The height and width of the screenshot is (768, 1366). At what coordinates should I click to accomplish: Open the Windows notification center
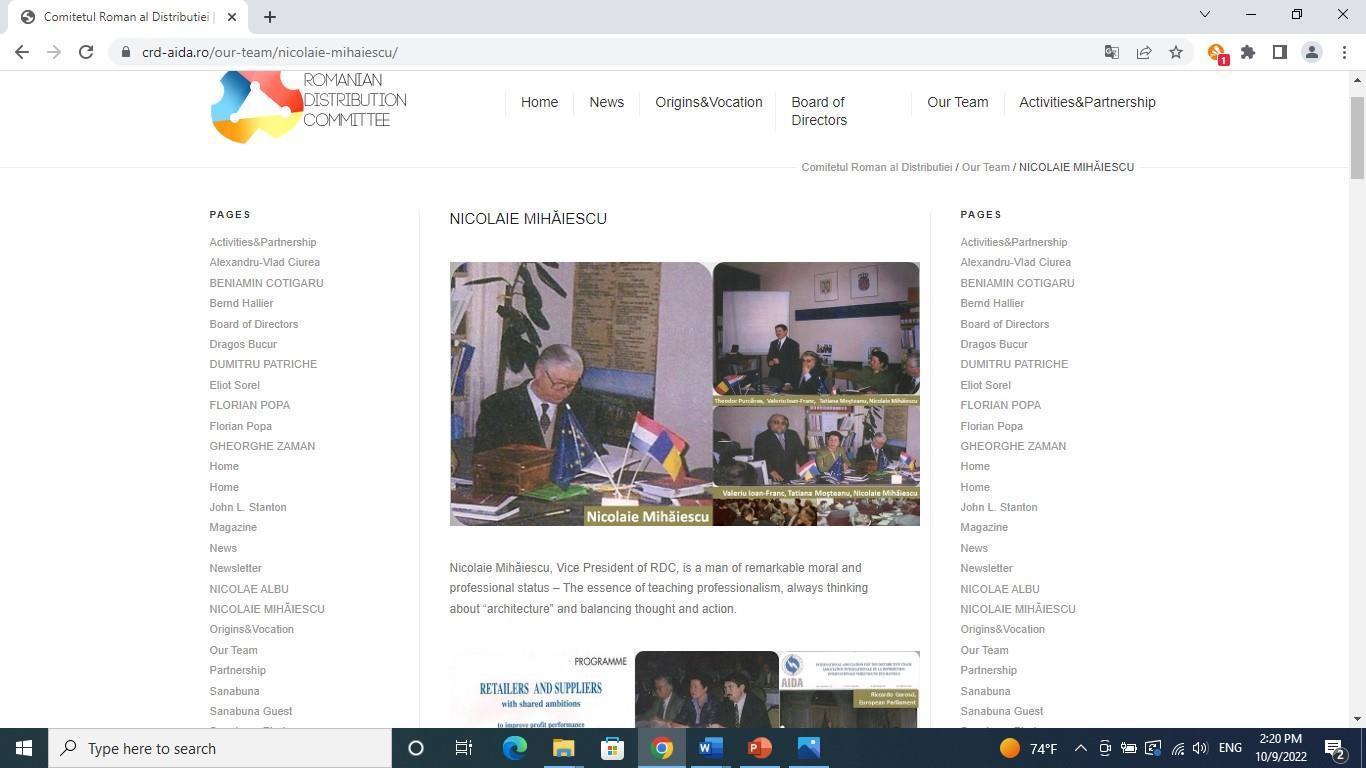point(1334,748)
